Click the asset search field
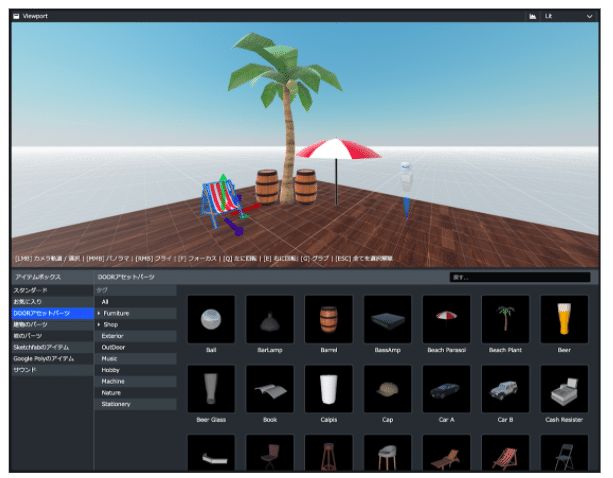Screen dimensions: 613x478 520,277
